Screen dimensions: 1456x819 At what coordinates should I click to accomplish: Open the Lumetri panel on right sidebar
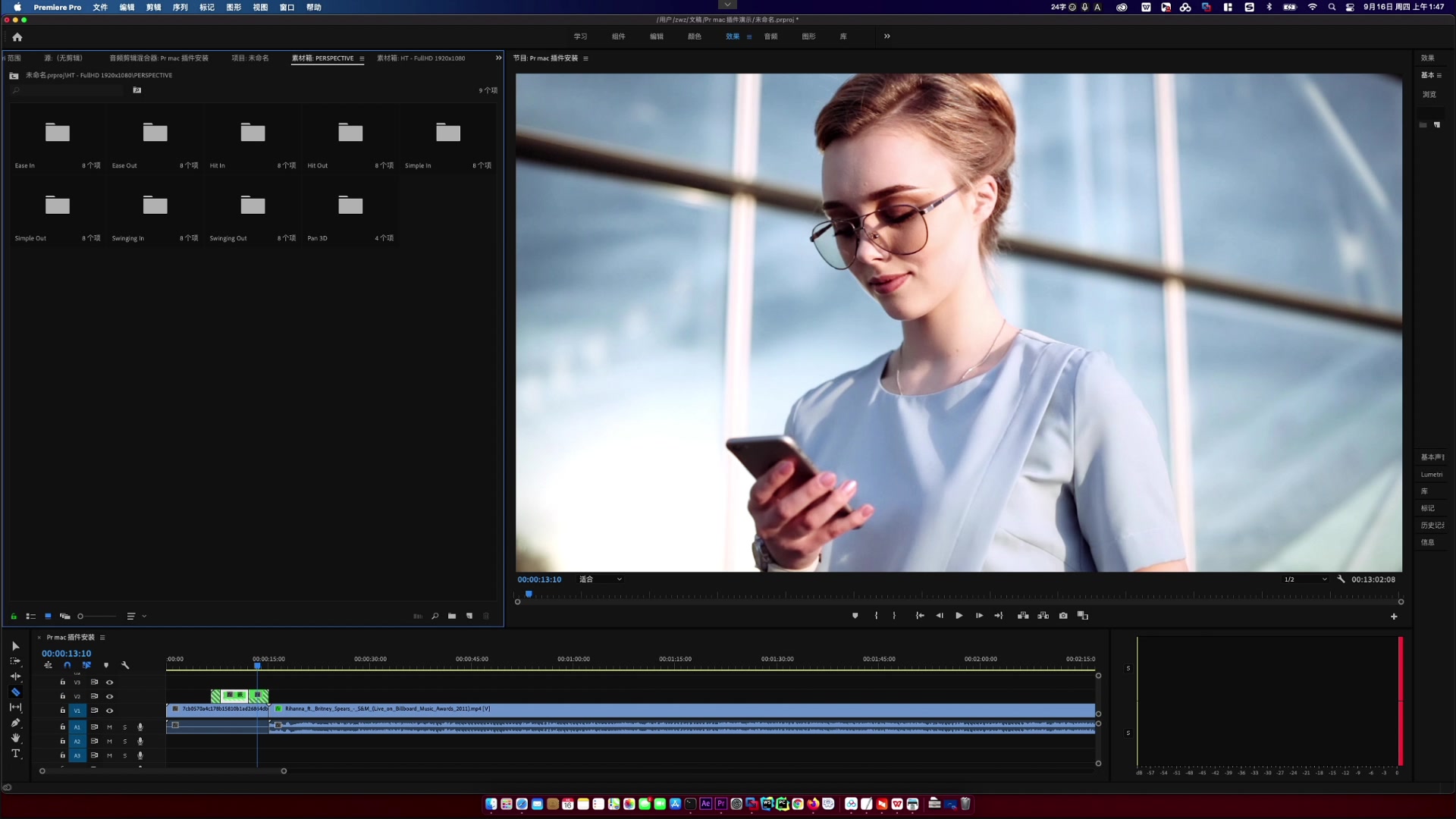pyautogui.click(x=1431, y=475)
